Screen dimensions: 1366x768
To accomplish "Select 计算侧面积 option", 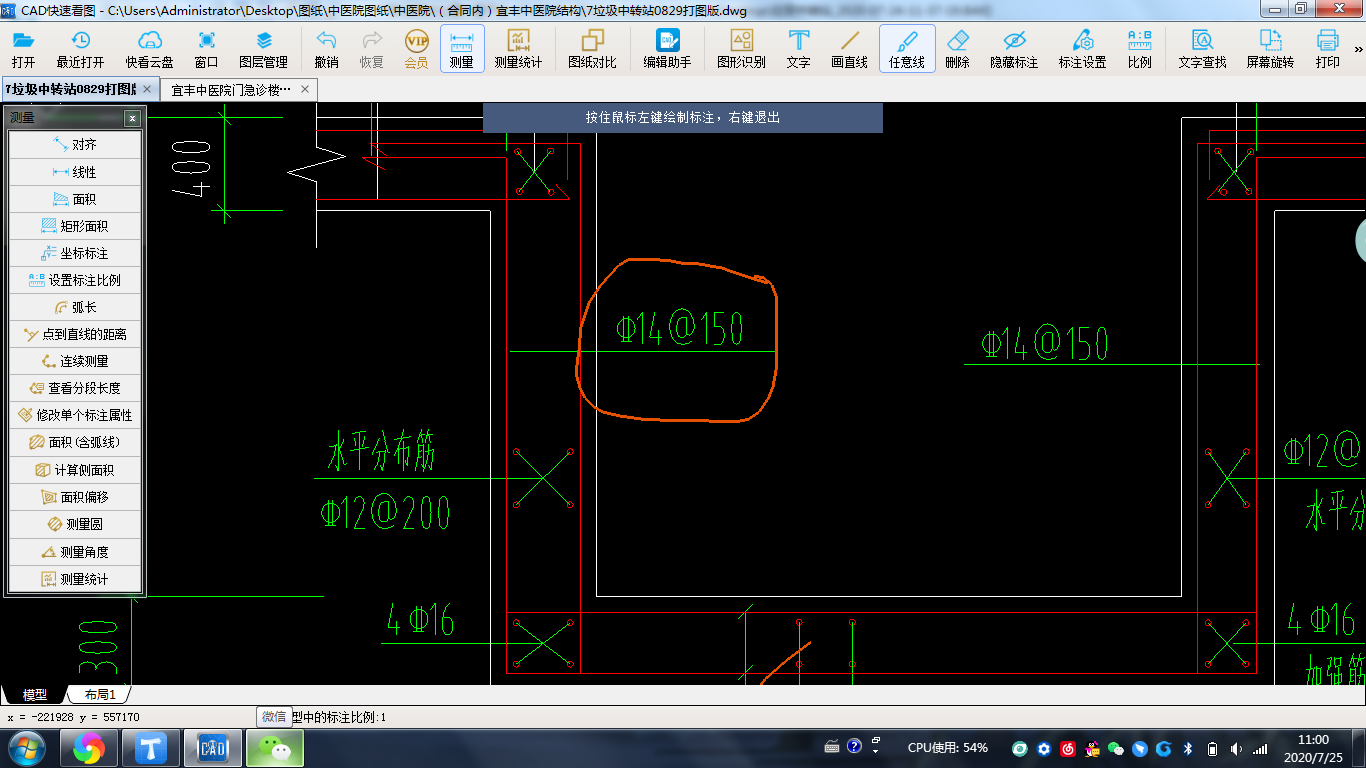I will click(75, 470).
